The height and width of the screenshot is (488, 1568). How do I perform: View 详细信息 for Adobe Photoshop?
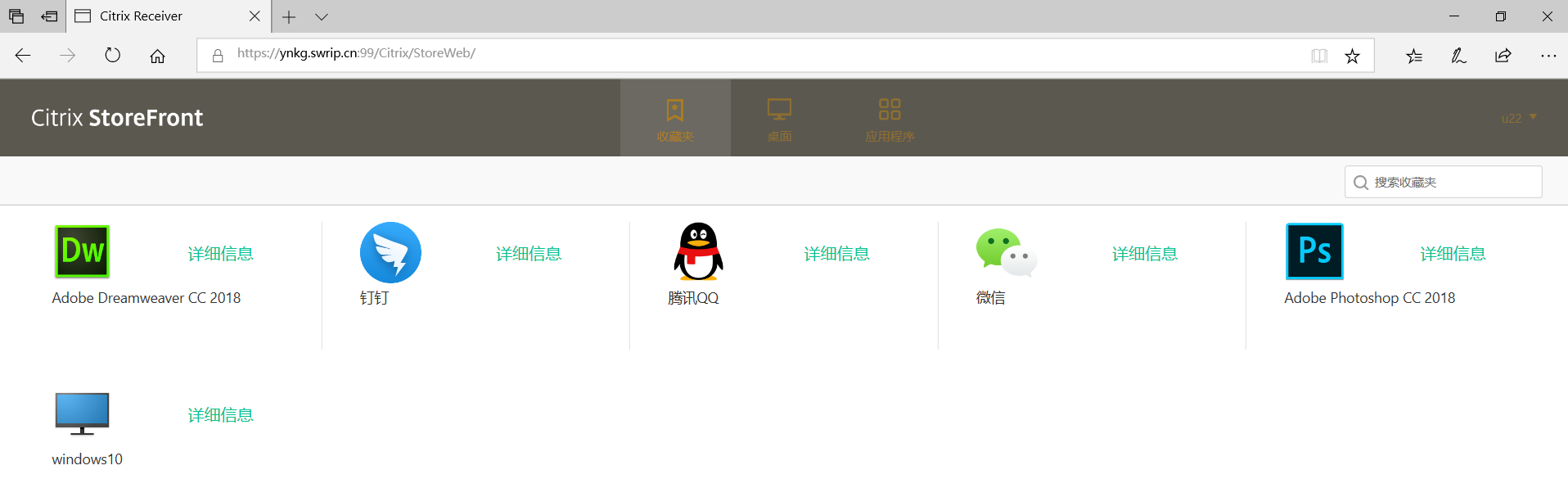click(x=1453, y=254)
